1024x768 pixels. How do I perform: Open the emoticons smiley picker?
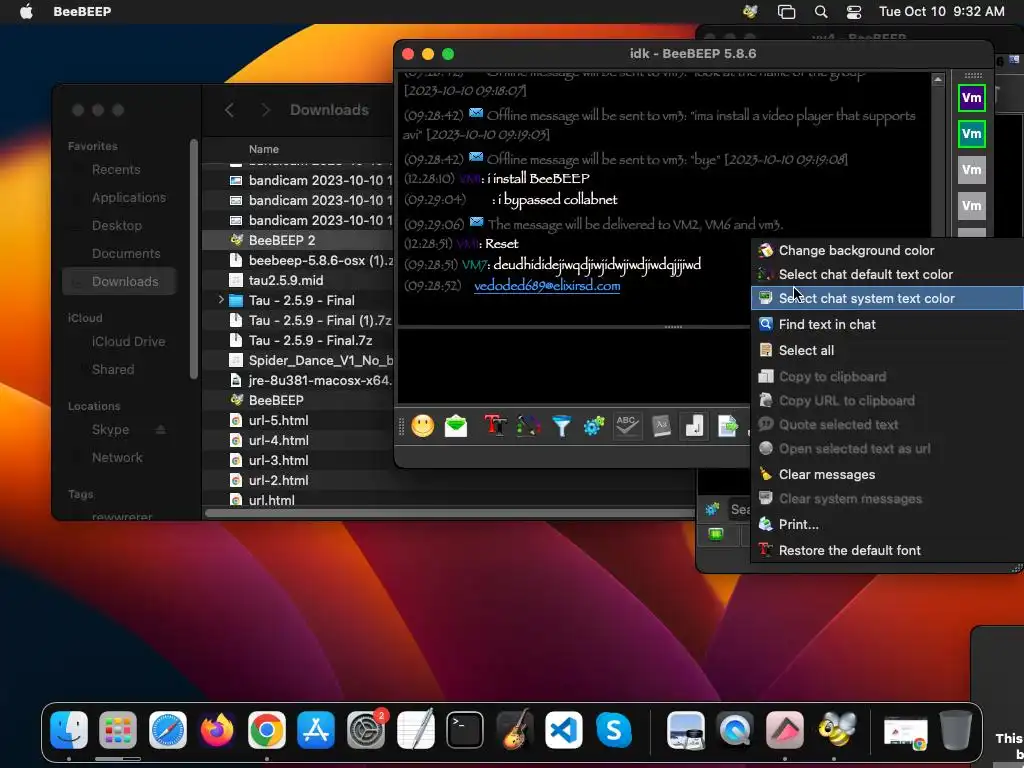[423, 426]
